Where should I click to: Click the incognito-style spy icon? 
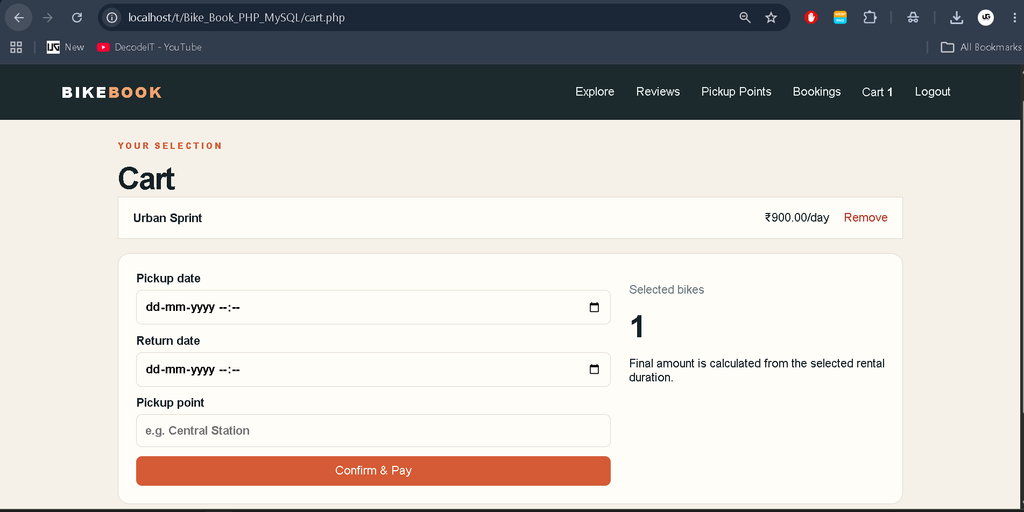914,18
